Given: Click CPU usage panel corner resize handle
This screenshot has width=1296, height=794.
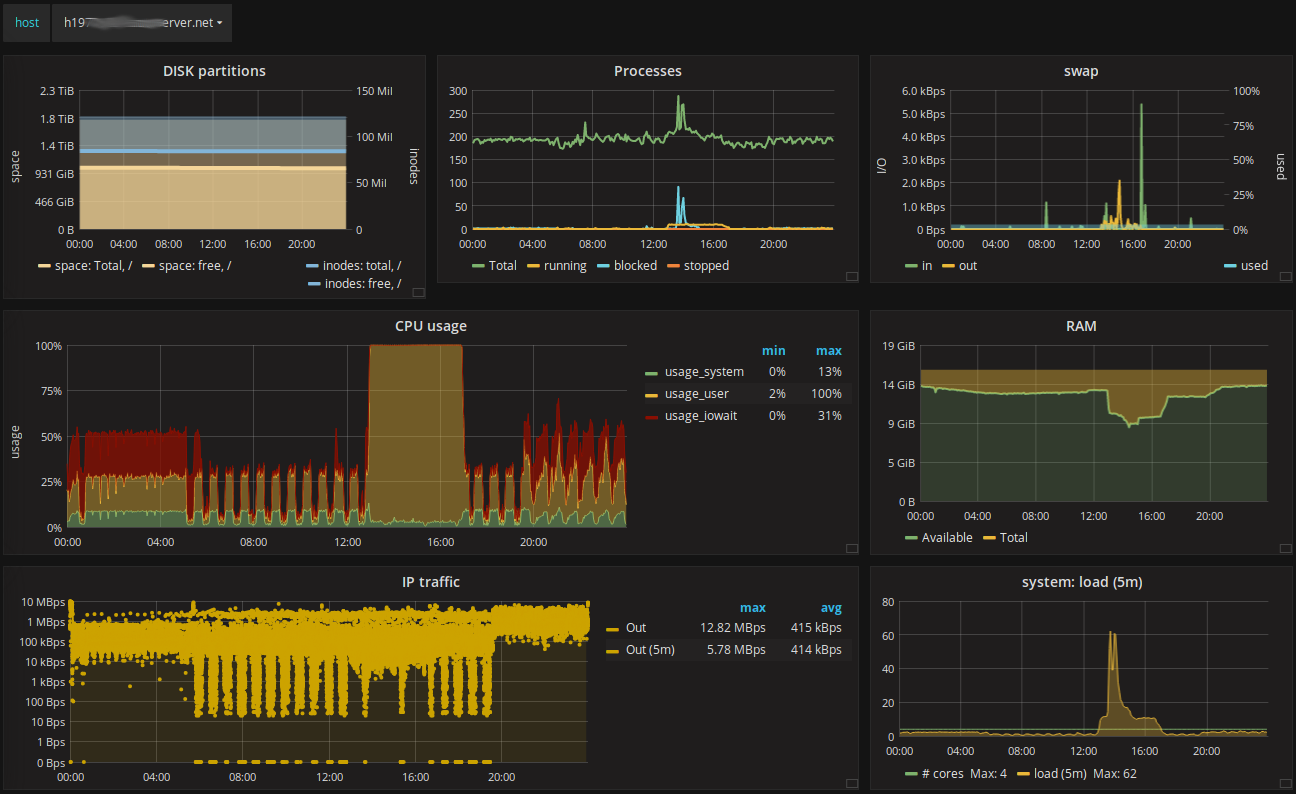Looking at the screenshot, I should 851,548.
